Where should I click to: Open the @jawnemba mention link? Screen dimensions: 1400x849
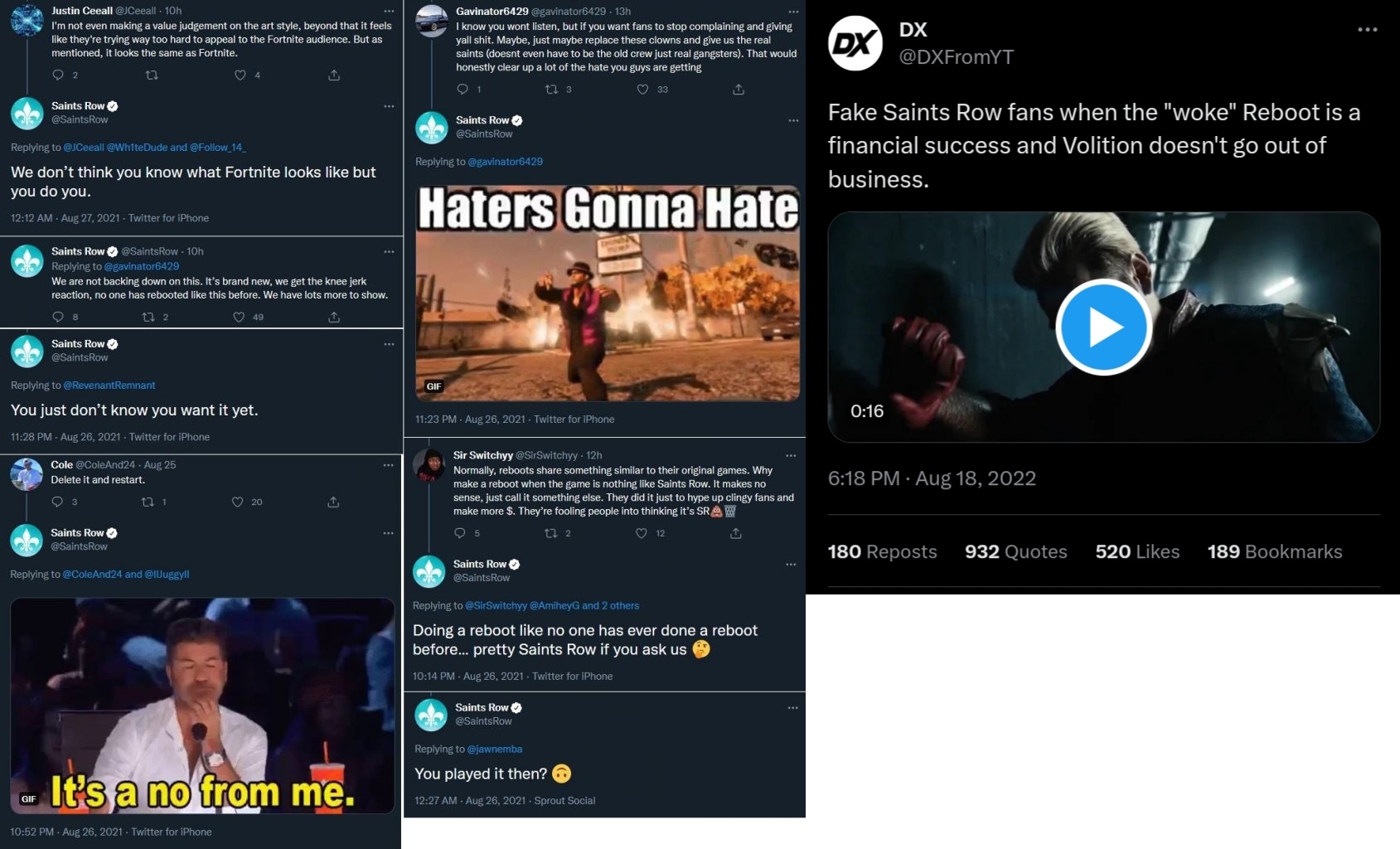(495, 749)
